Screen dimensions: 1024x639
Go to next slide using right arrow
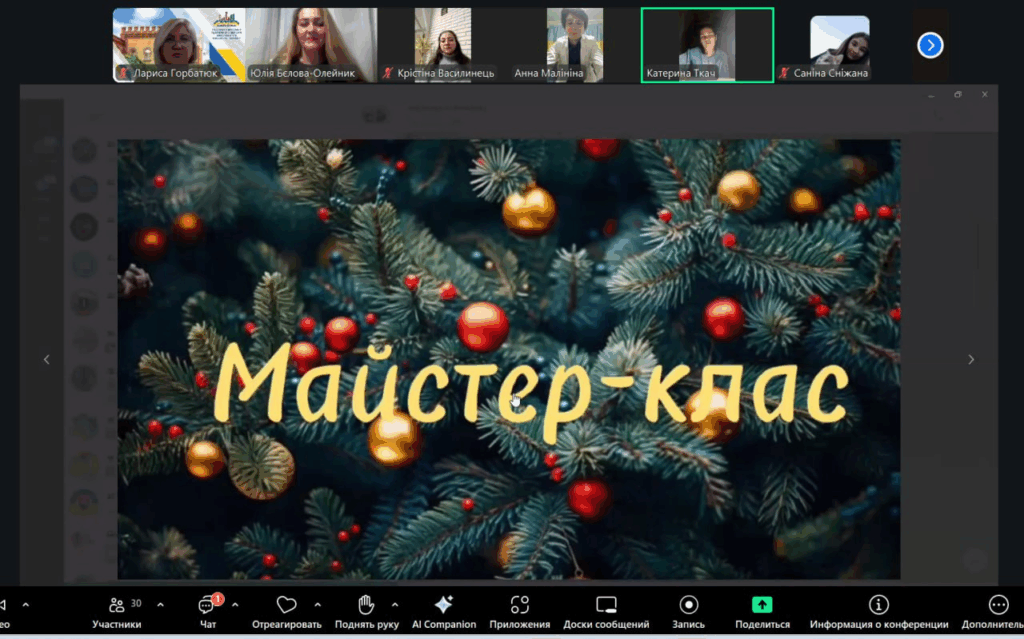click(x=970, y=360)
